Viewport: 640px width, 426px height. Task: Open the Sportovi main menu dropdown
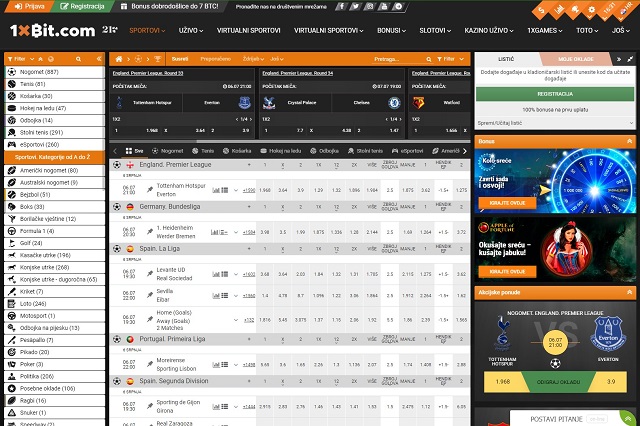point(147,31)
